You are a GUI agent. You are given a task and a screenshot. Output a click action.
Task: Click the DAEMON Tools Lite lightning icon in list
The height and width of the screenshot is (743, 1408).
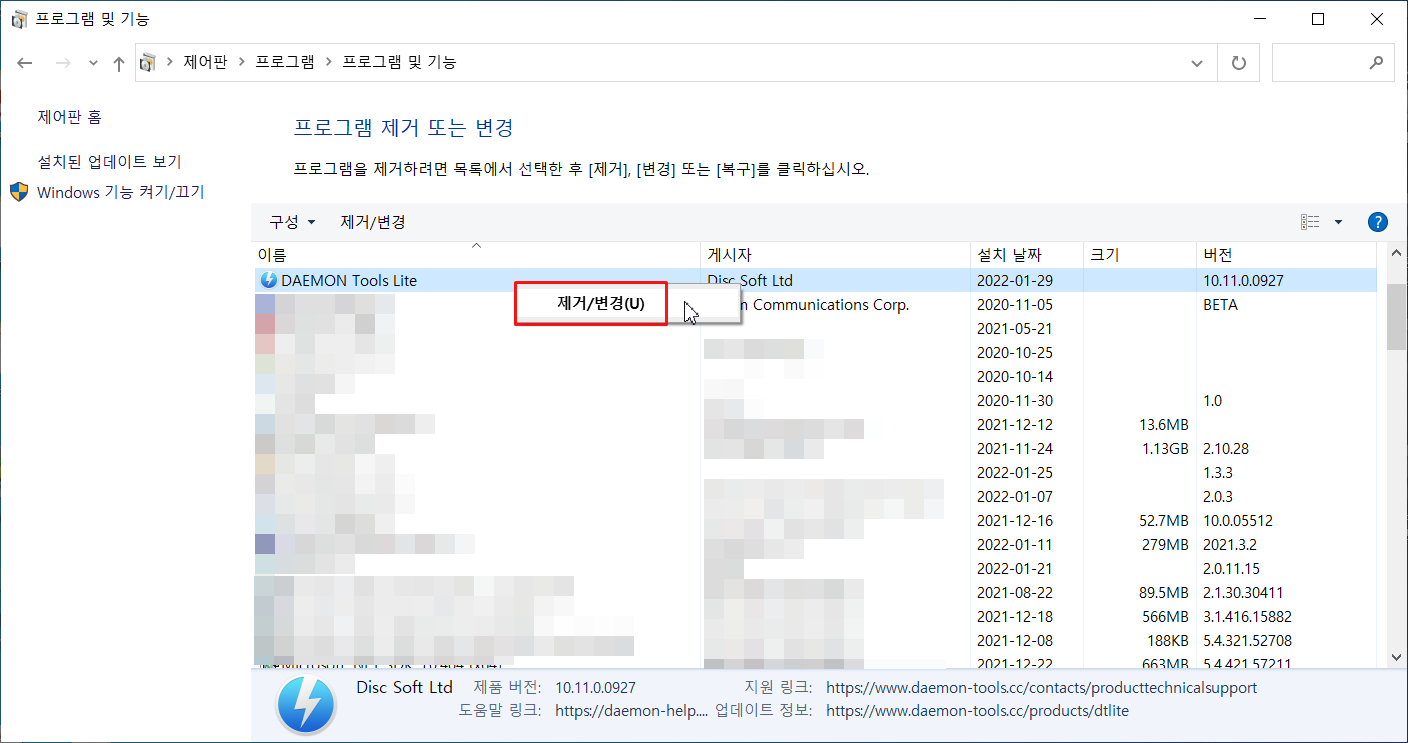[x=268, y=281]
